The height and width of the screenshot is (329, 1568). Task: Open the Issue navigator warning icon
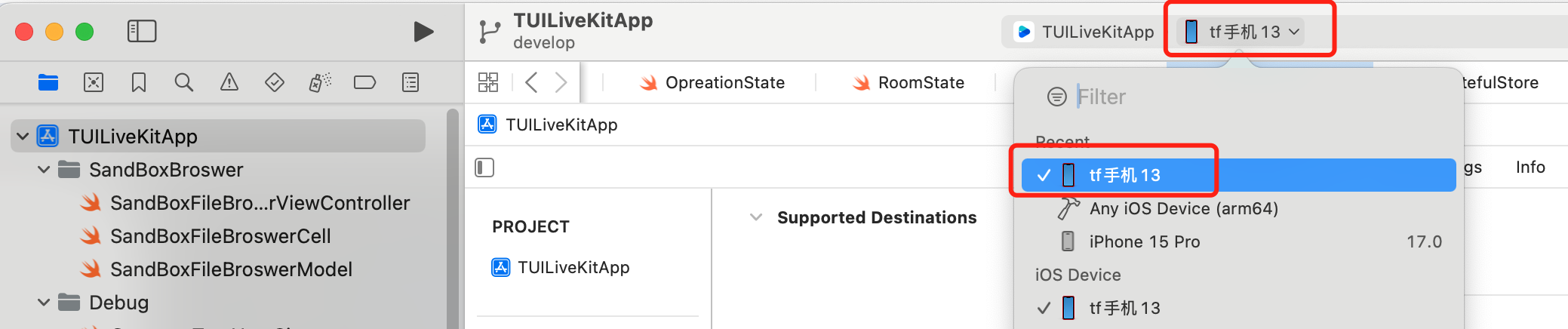tap(229, 82)
